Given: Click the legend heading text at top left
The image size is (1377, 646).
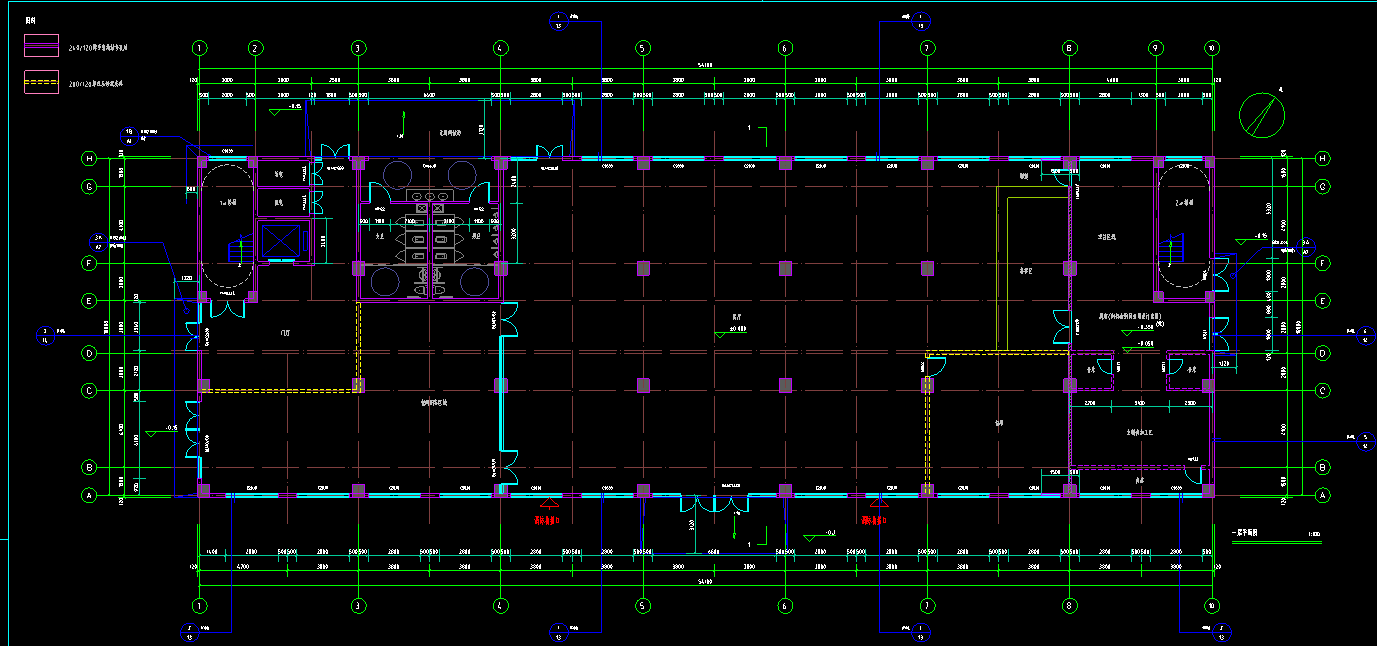Looking at the screenshot, I should [x=30, y=19].
